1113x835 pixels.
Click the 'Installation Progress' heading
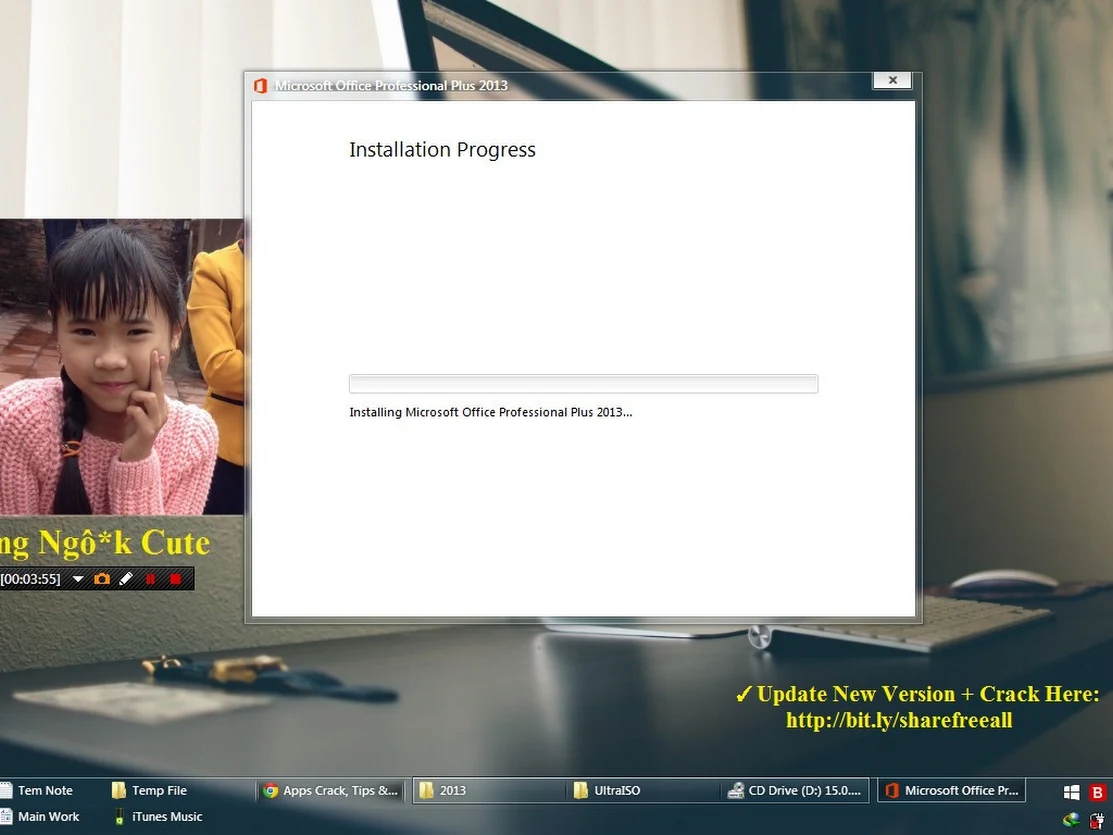pos(442,150)
